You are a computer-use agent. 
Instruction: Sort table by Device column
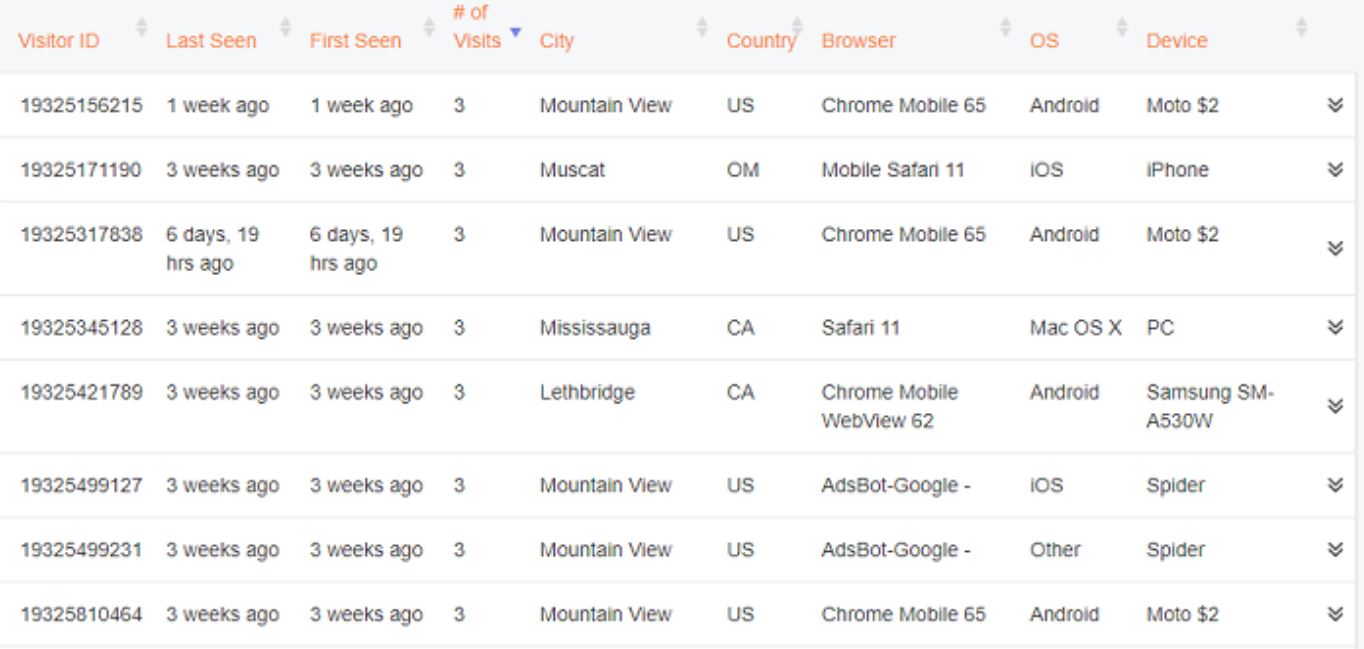[1177, 41]
